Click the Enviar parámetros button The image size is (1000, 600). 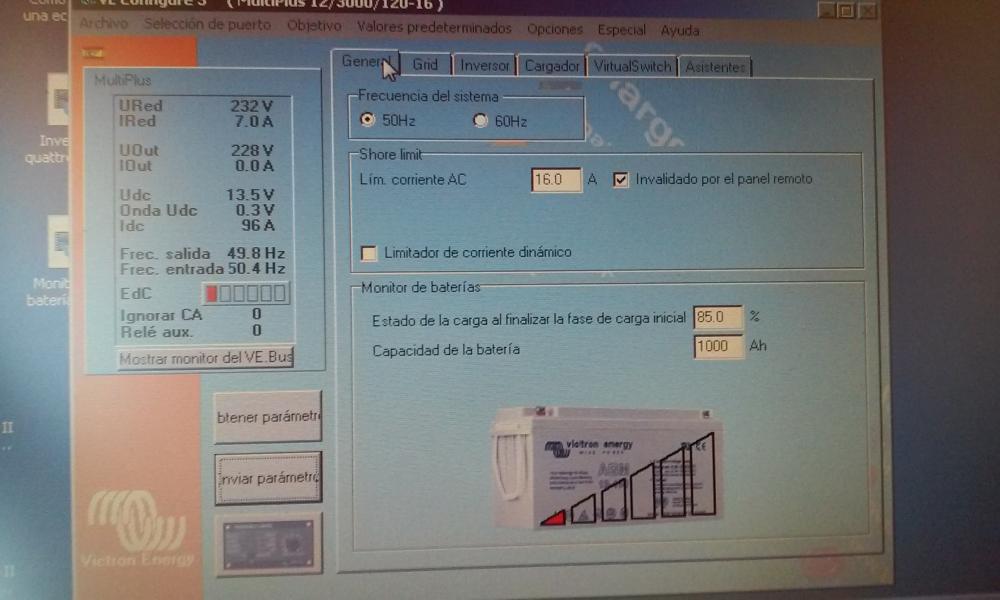[x=268, y=478]
